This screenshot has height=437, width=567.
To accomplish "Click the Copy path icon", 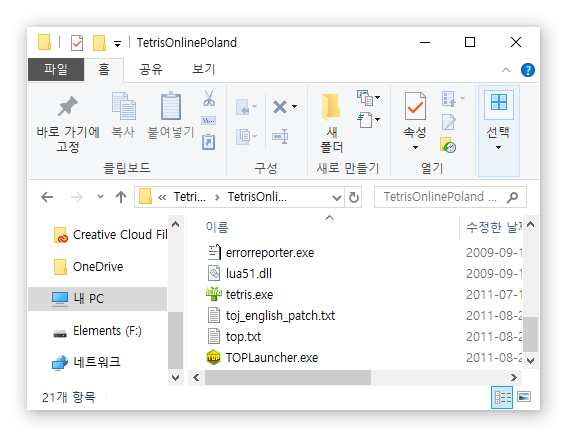I will [x=209, y=120].
